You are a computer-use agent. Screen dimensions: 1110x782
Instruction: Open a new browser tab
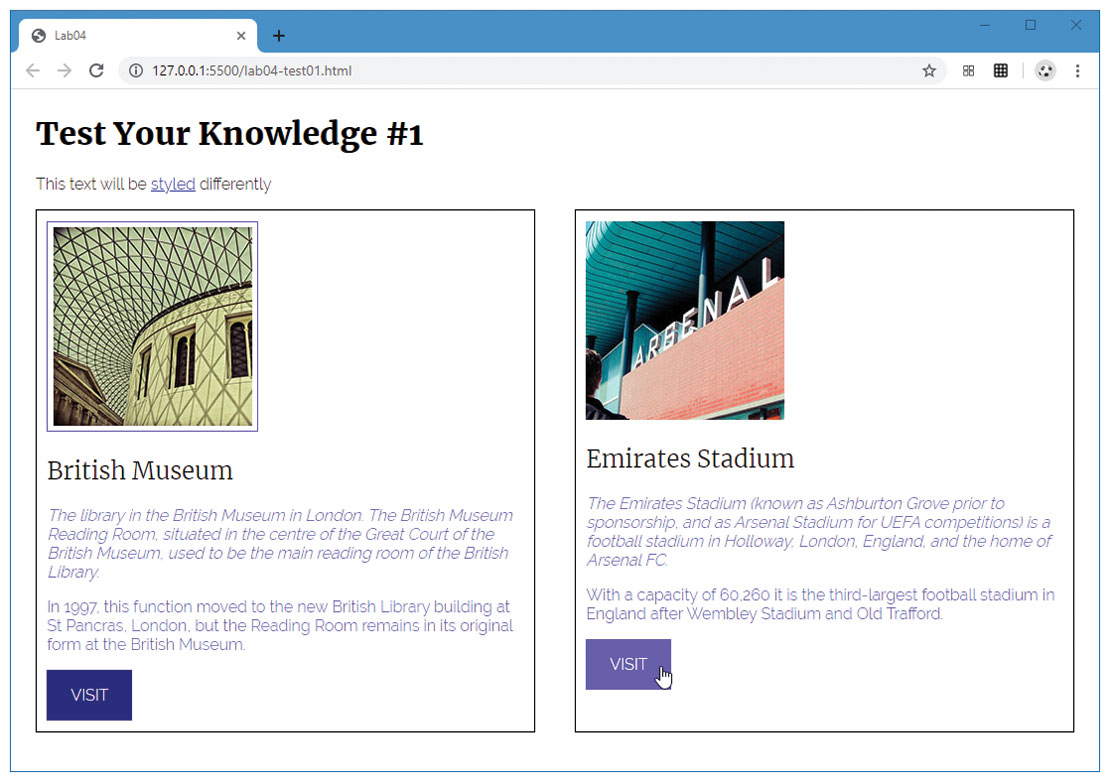click(x=279, y=36)
